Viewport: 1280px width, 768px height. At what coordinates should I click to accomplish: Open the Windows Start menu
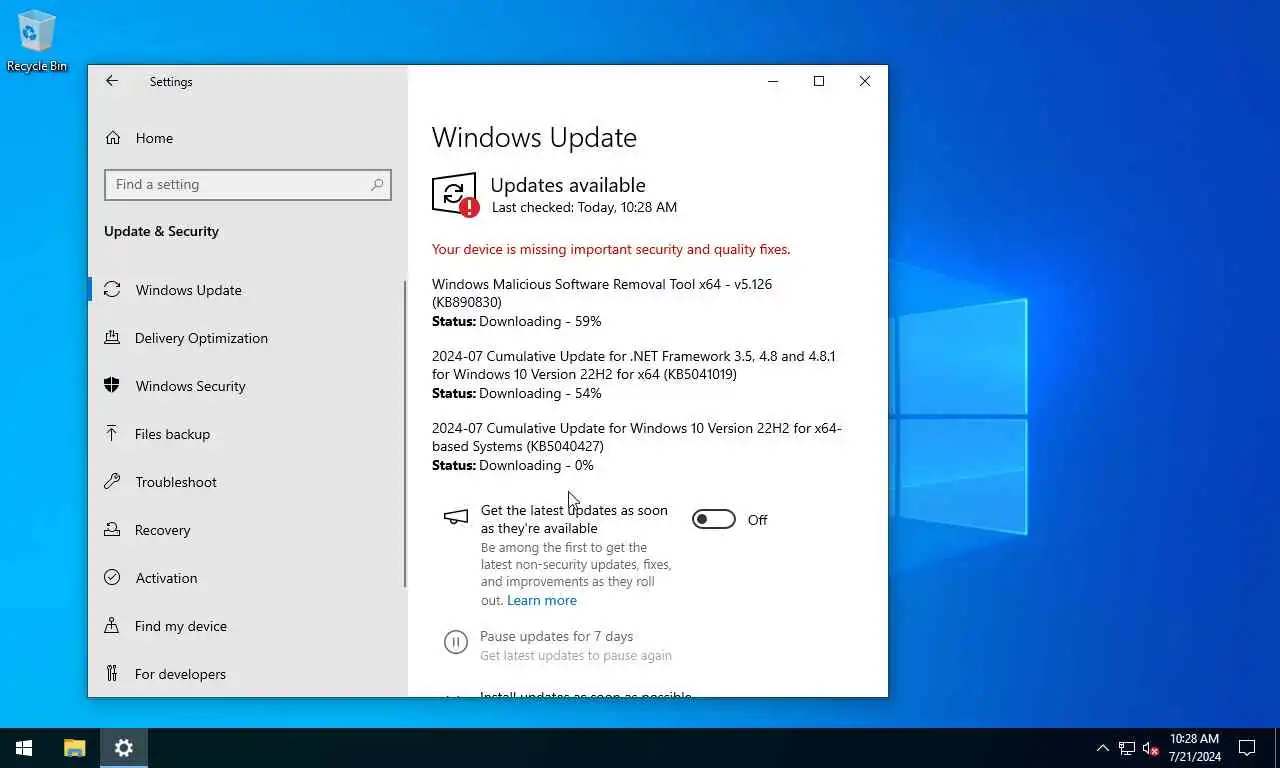(24, 748)
